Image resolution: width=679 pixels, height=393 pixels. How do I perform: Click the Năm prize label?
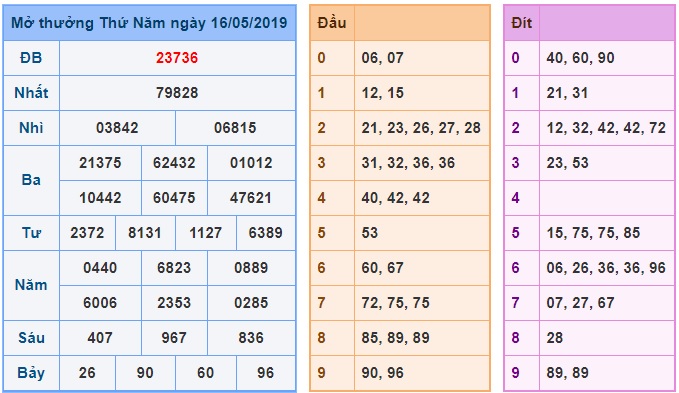coord(31,285)
